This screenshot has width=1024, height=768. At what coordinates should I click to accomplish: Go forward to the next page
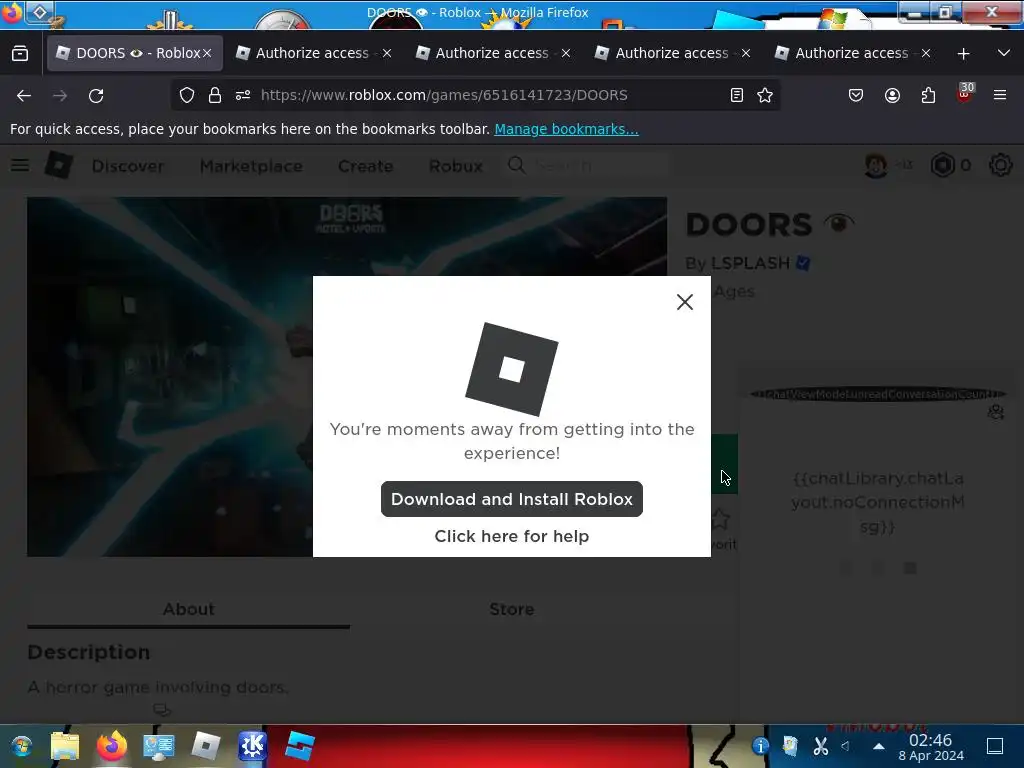[x=60, y=95]
